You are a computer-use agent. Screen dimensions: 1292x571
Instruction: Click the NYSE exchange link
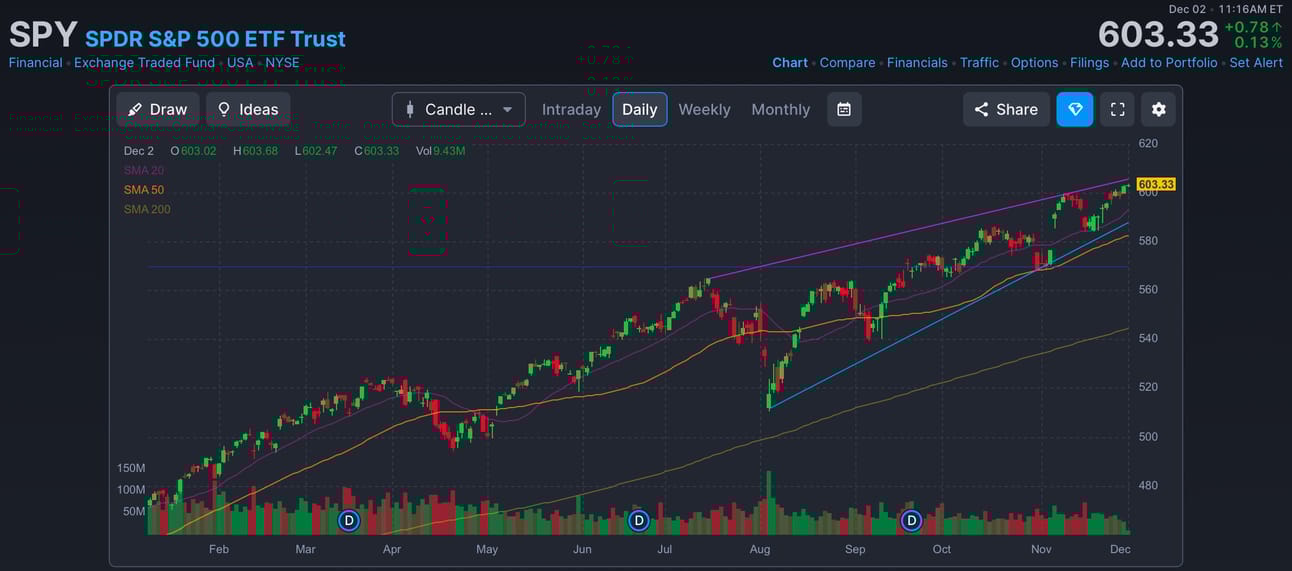(x=282, y=62)
